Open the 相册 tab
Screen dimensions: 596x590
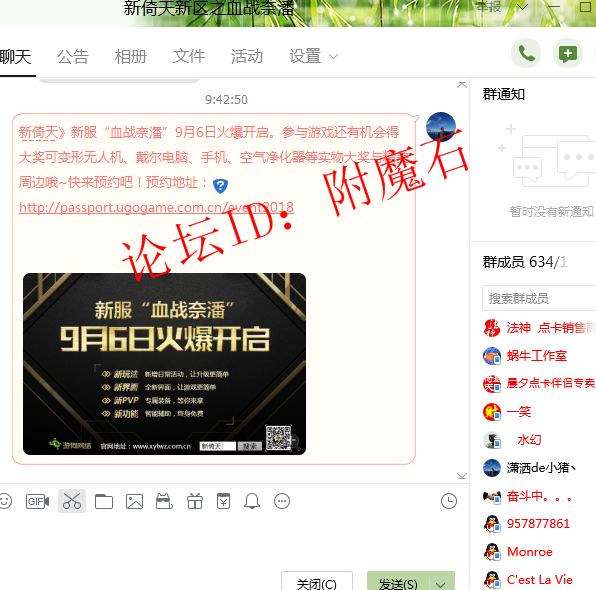tap(131, 57)
